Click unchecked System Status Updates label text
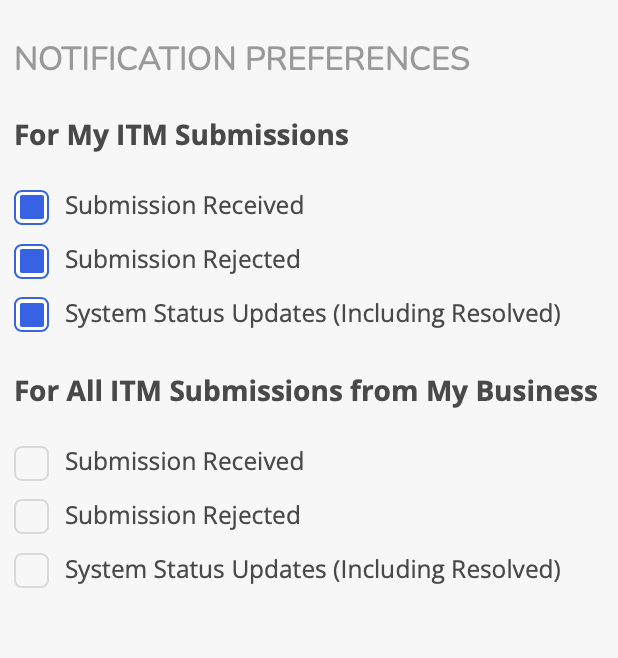 313,570
